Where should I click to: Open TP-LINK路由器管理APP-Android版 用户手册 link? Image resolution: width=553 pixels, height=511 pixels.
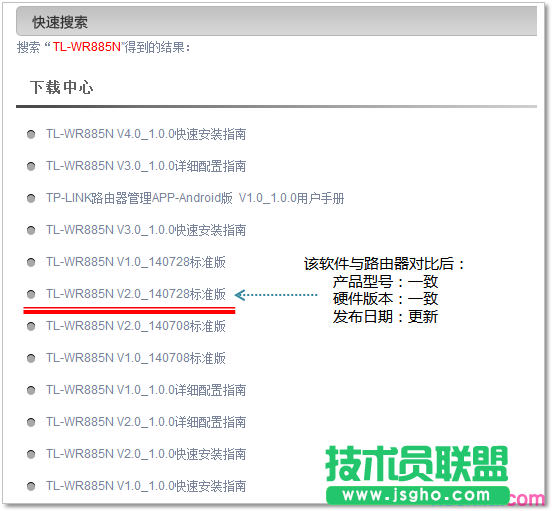195,198
